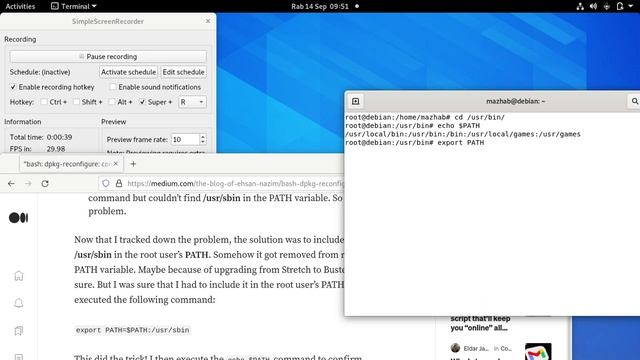The image size is (640, 360).
Task: Click the mazhab@debian terminal title bar
Action: click(x=515, y=101)
